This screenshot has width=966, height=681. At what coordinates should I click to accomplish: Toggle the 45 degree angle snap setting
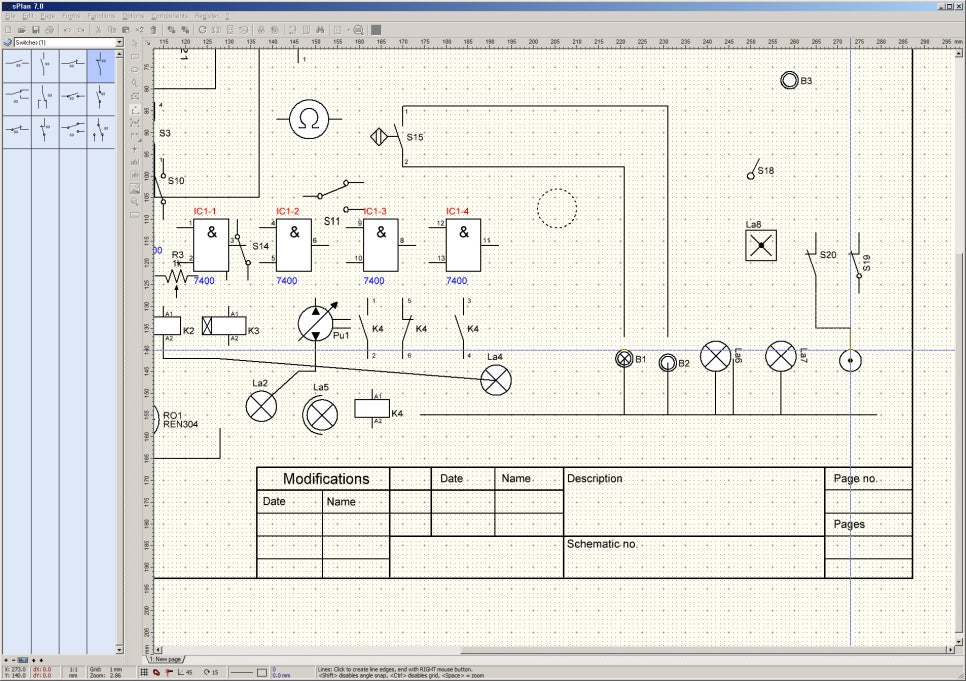pos(182,671)
